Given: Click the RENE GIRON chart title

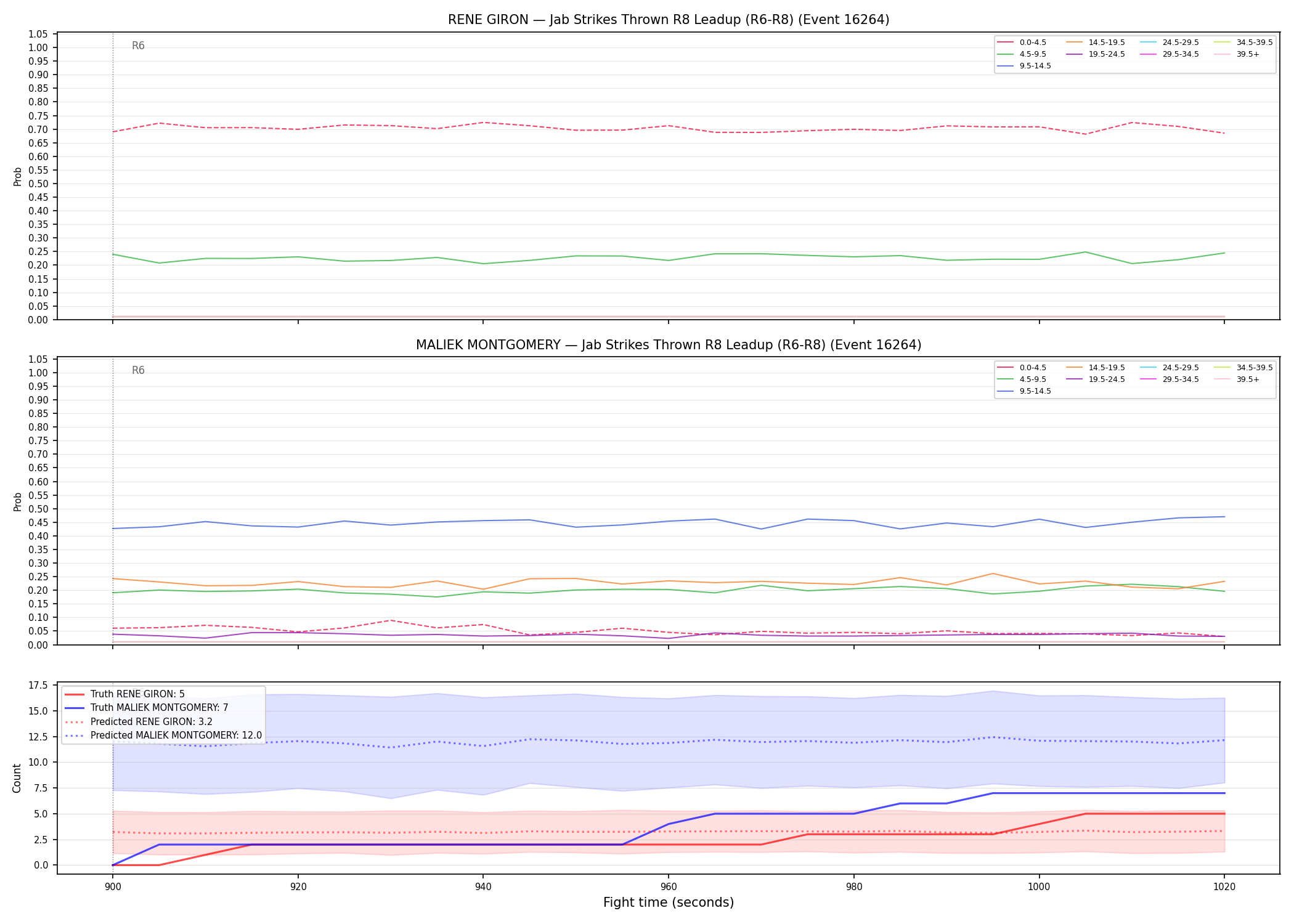Looking at the screenshot, I should [669, 20].
